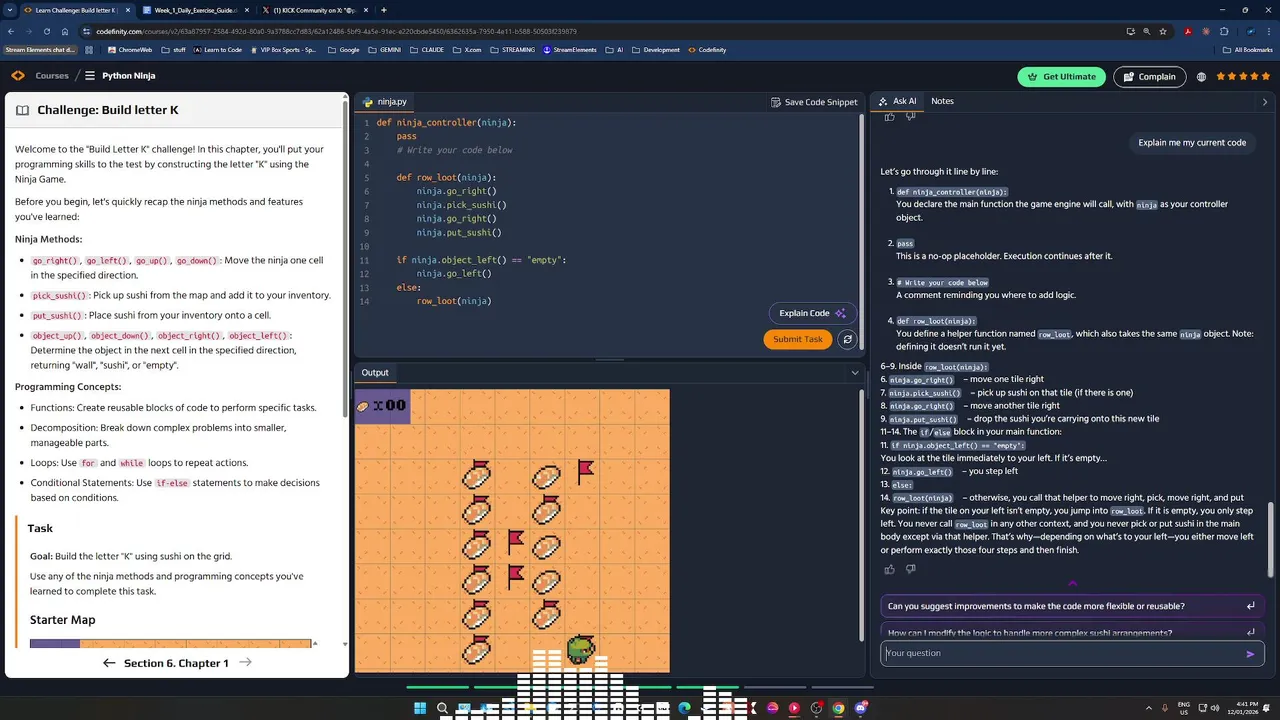Screen dimensions: 1280x720
Task: Collapse the Output panel with chevron
Action: (x=854, y=373)
